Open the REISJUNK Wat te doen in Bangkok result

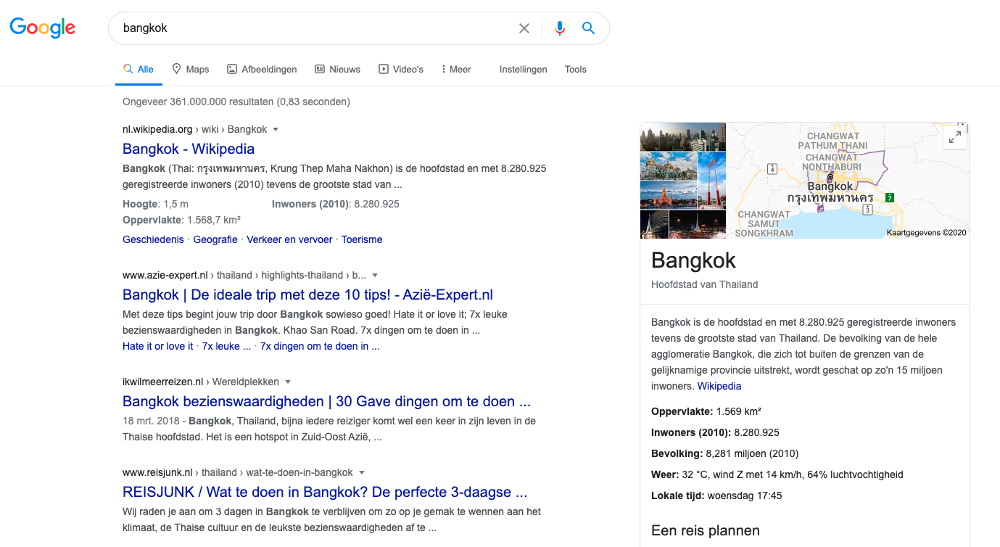click(325, 492)
